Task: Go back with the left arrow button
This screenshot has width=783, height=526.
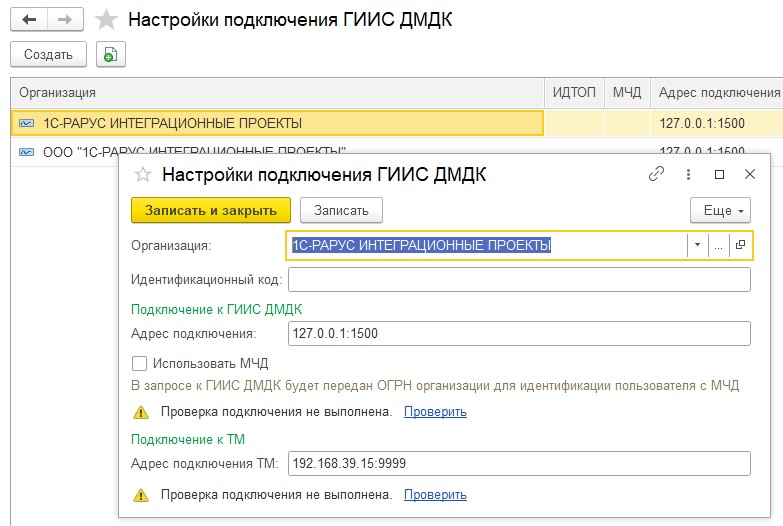Action: point(29,19)
